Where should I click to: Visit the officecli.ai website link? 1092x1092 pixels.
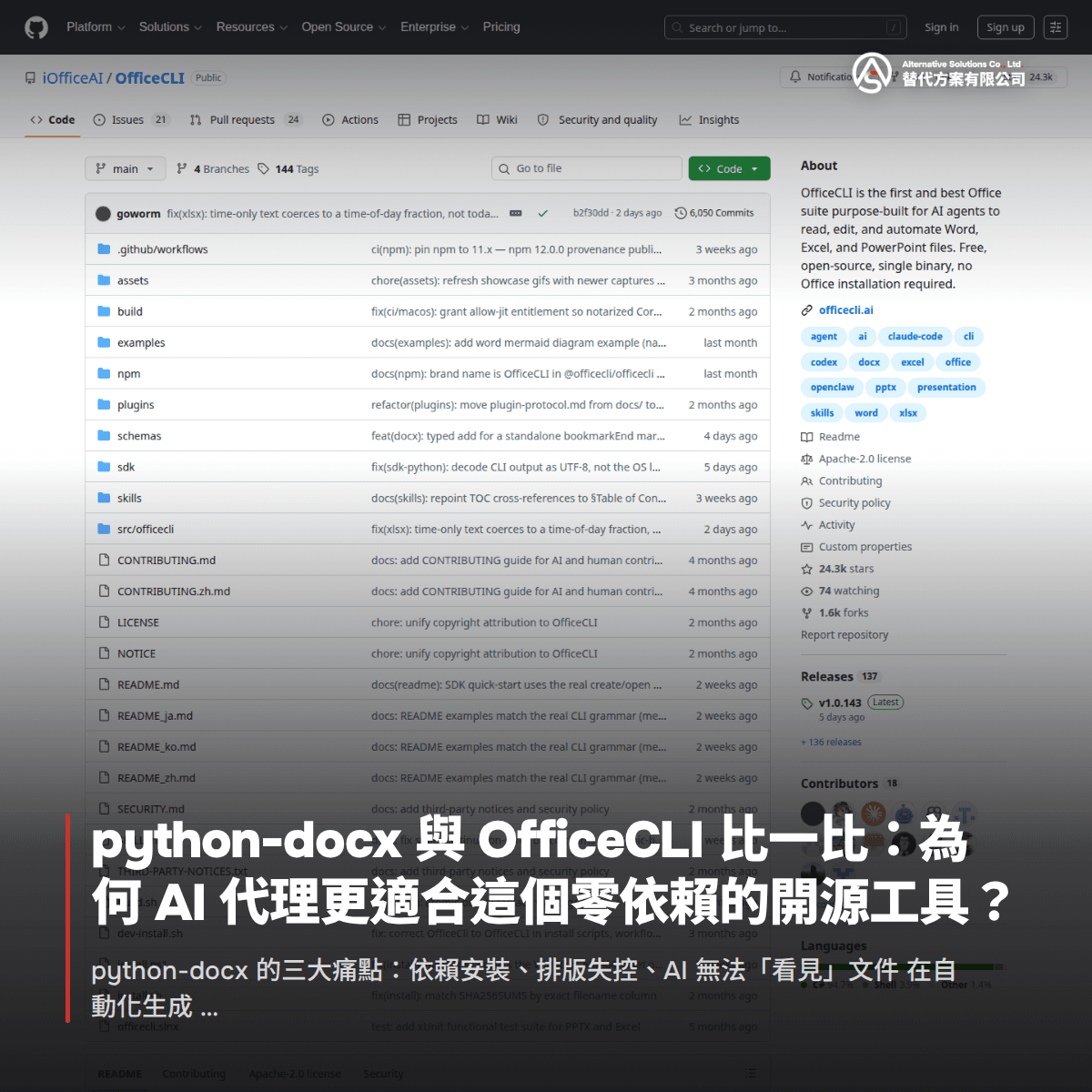point(845,310)
